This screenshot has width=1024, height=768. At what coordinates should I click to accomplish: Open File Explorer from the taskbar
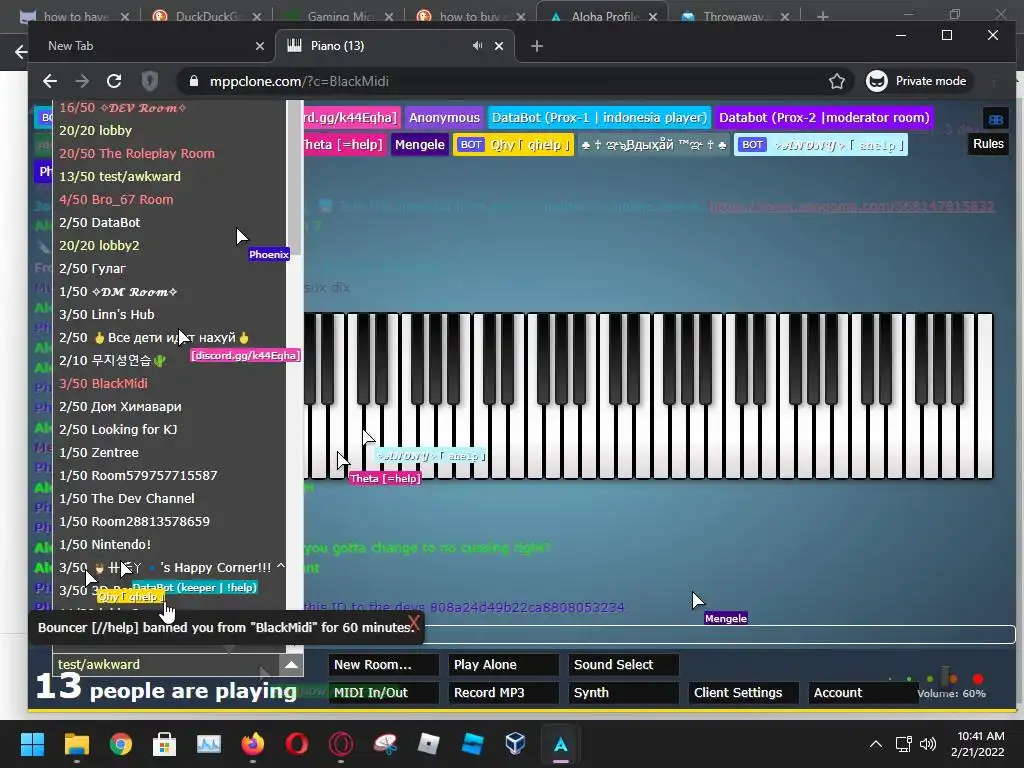click(x=76, y=744)
